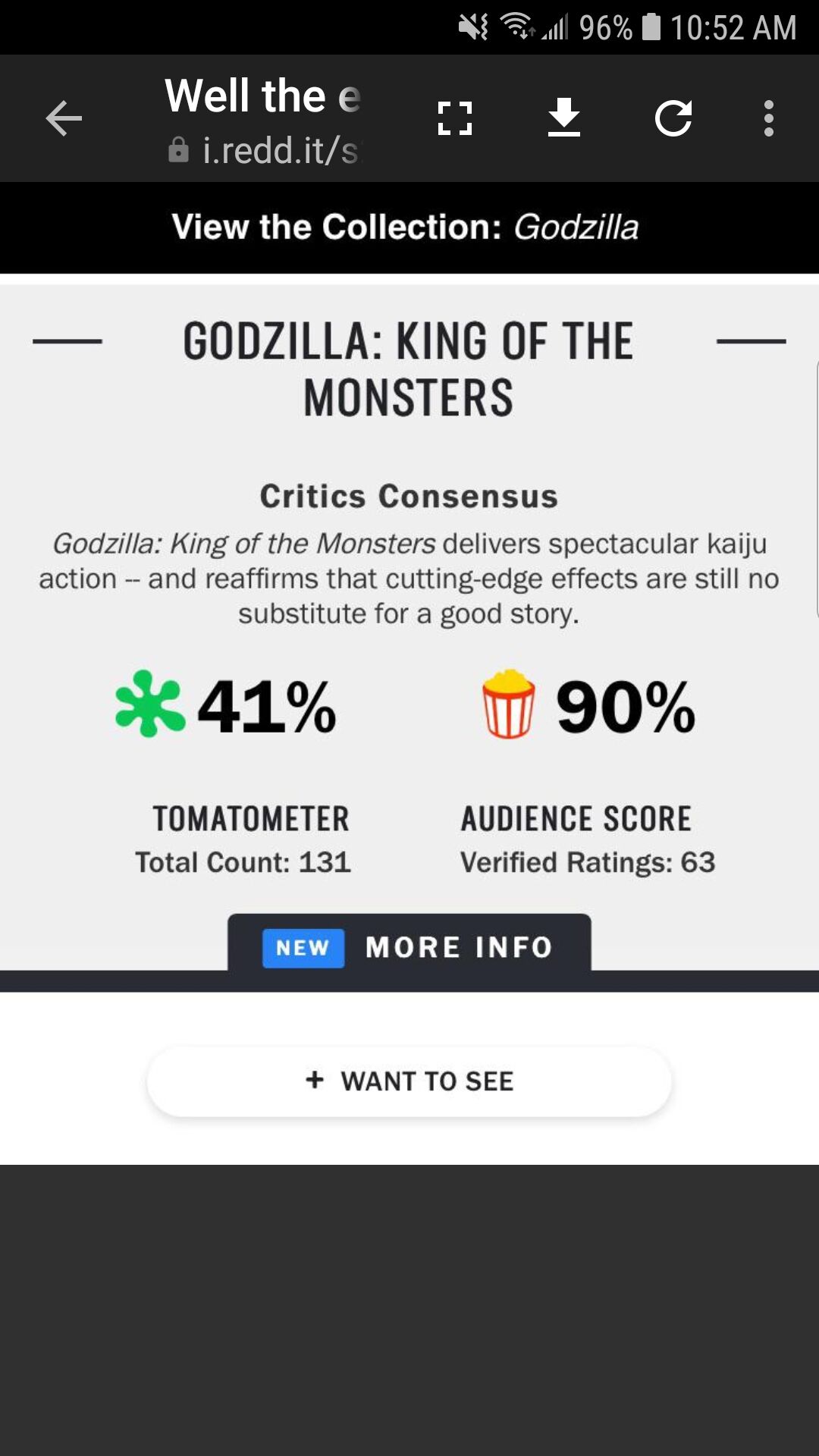The width and height of the screenshot is (819, 1456).
Task: Select the 90% audience score
Action: pyautogui.click(x=626, y=707)
